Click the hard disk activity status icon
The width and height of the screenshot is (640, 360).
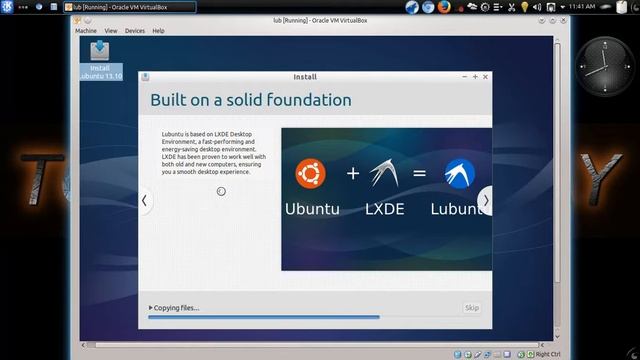(458, 354)
